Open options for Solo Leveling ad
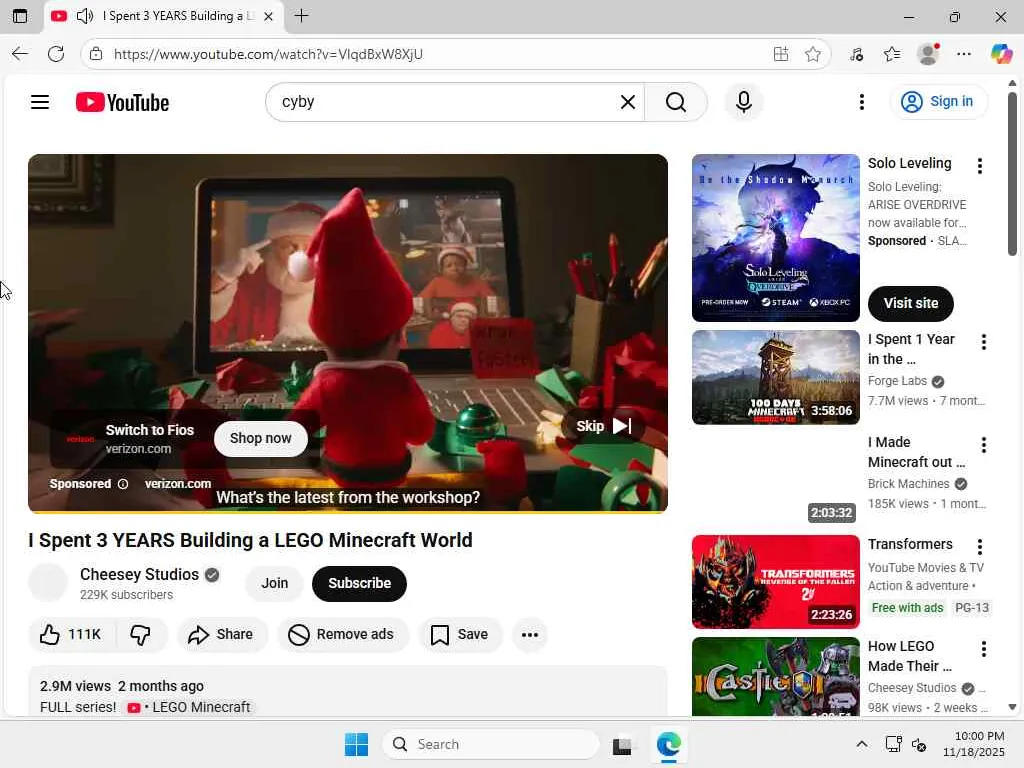 point(980,166)
